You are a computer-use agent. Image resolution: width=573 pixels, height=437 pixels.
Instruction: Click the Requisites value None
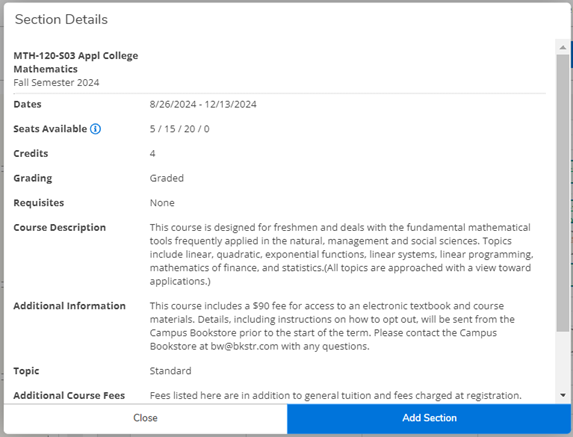[162, 203]
